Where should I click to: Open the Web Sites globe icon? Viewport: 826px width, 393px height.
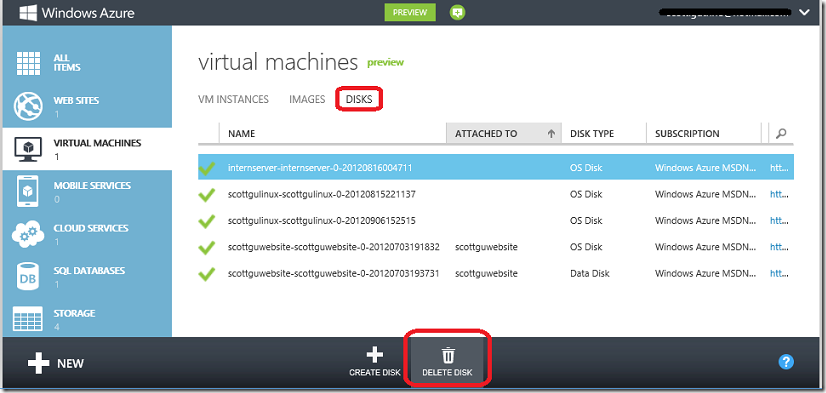point(29,106)
